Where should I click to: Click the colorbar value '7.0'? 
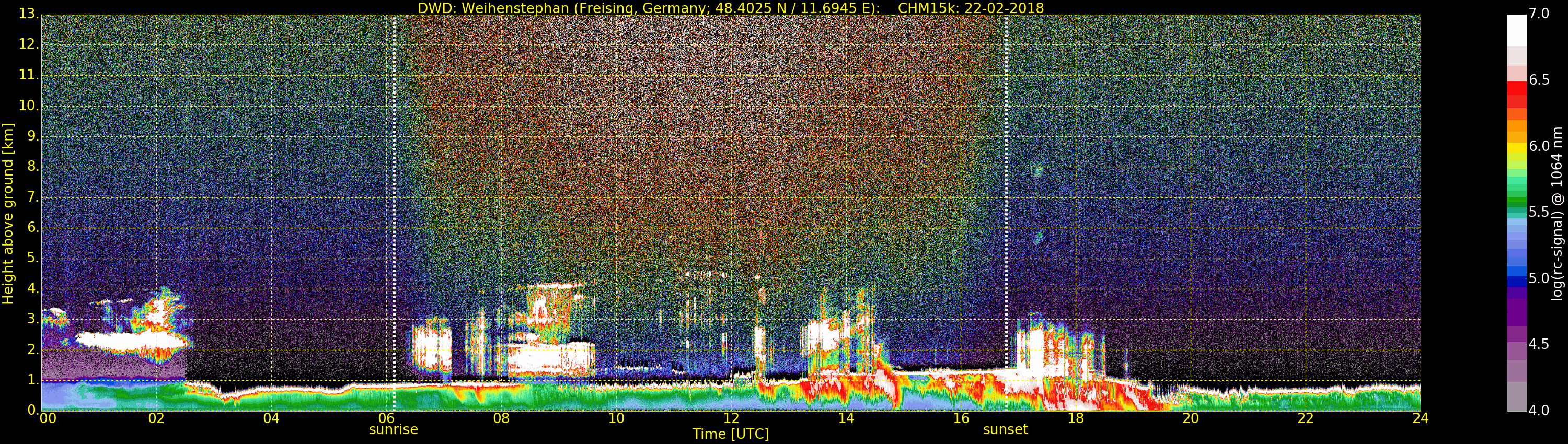pos(1539,14)
